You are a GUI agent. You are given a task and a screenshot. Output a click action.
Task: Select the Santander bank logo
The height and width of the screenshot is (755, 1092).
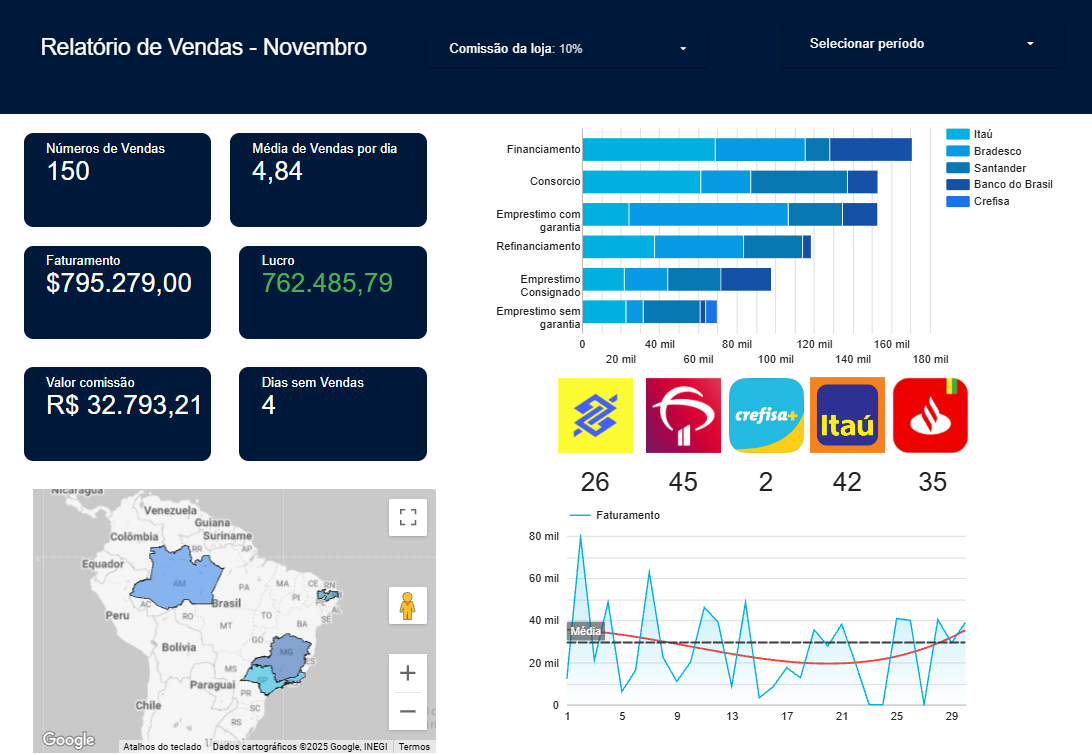coord(930,415)
